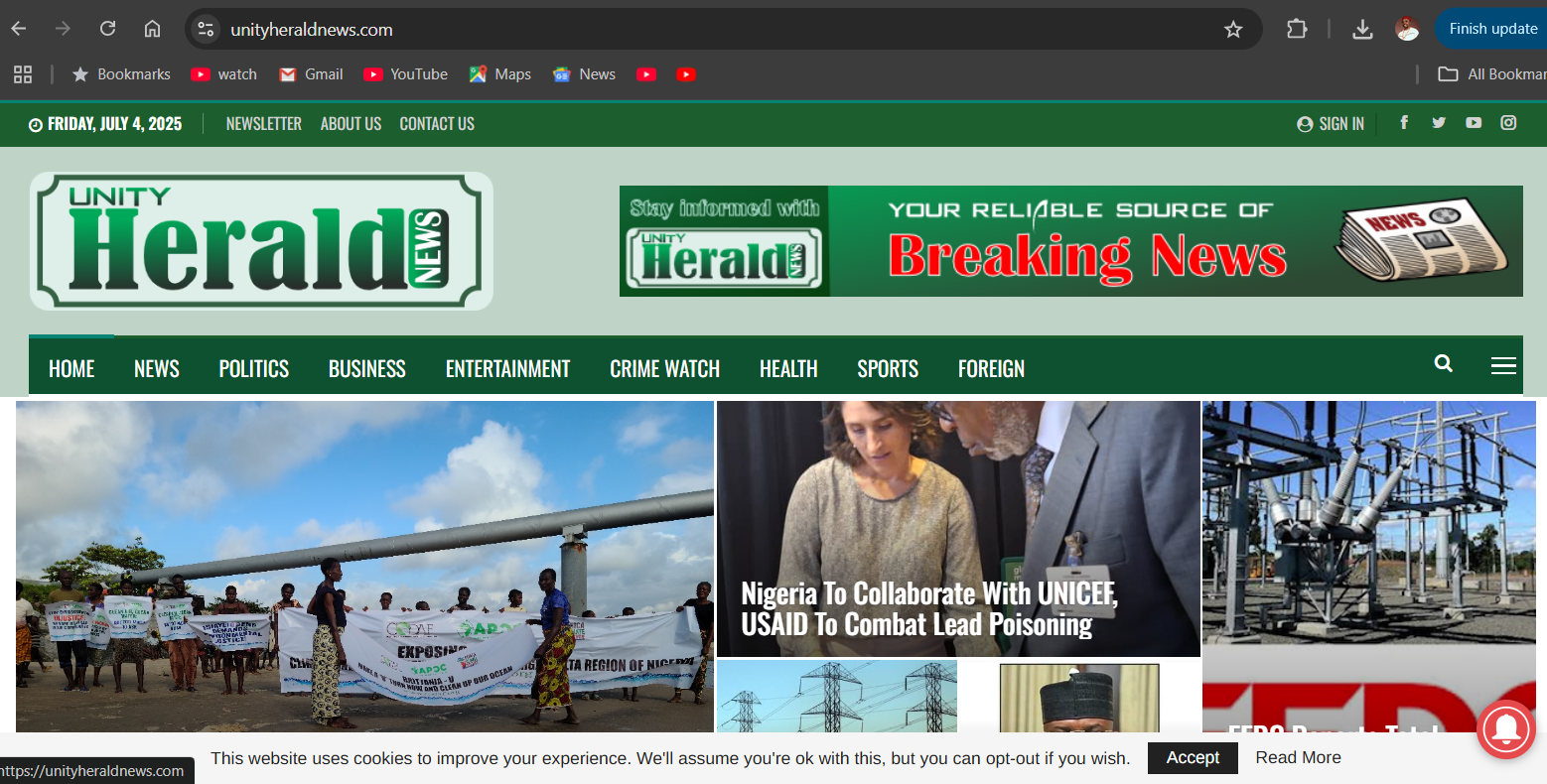Open the UNICEF lead poisoning headline
The width and height of the screenshot is (1547, 784).
click(930, 608)
